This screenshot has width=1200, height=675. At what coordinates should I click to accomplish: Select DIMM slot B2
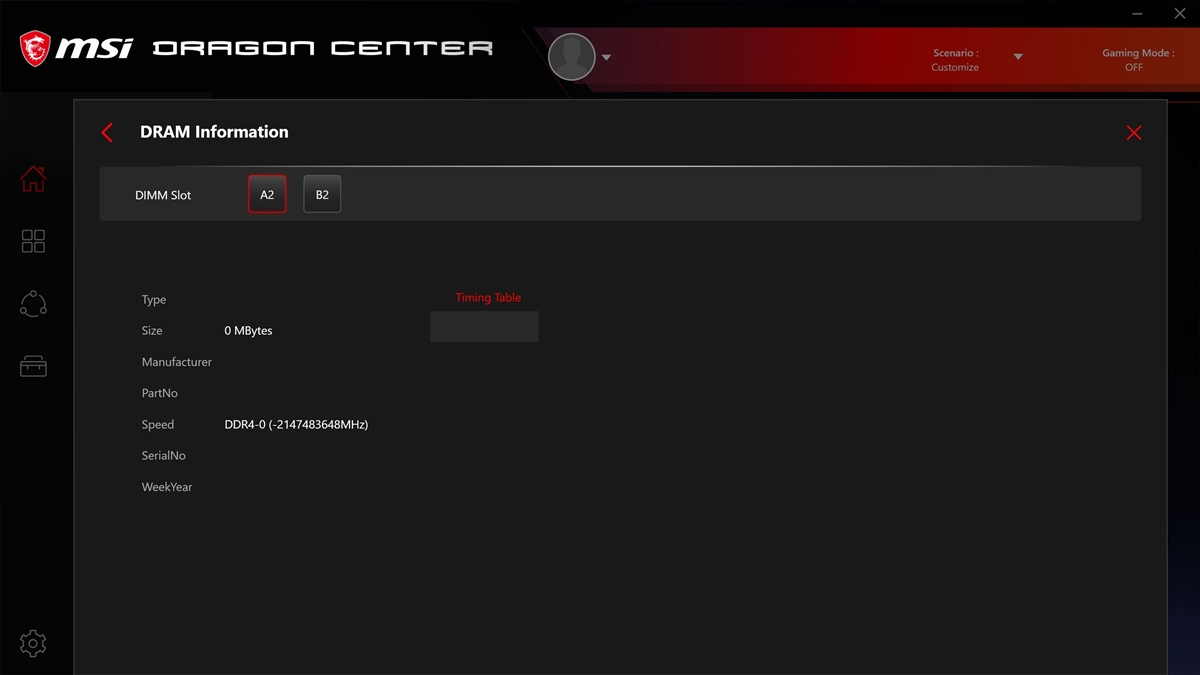(322, 195)
